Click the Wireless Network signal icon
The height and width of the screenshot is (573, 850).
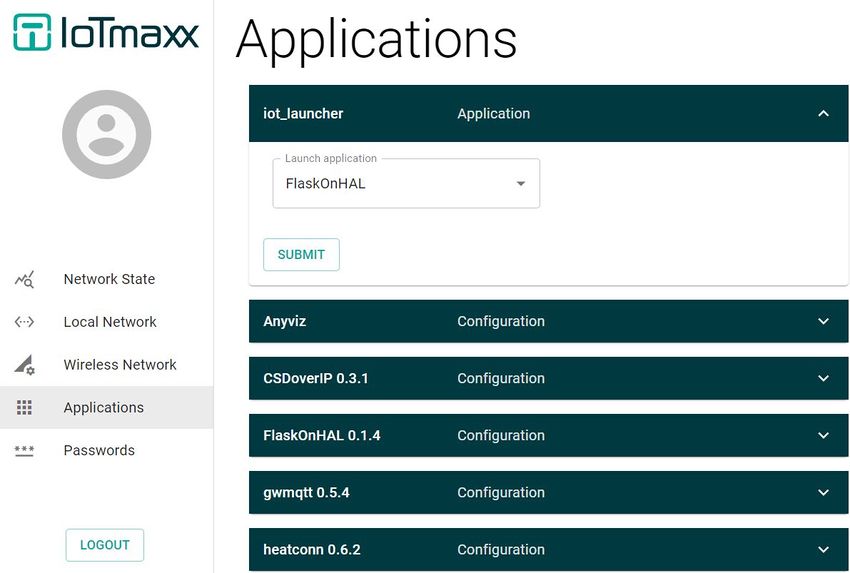(24, 365)
